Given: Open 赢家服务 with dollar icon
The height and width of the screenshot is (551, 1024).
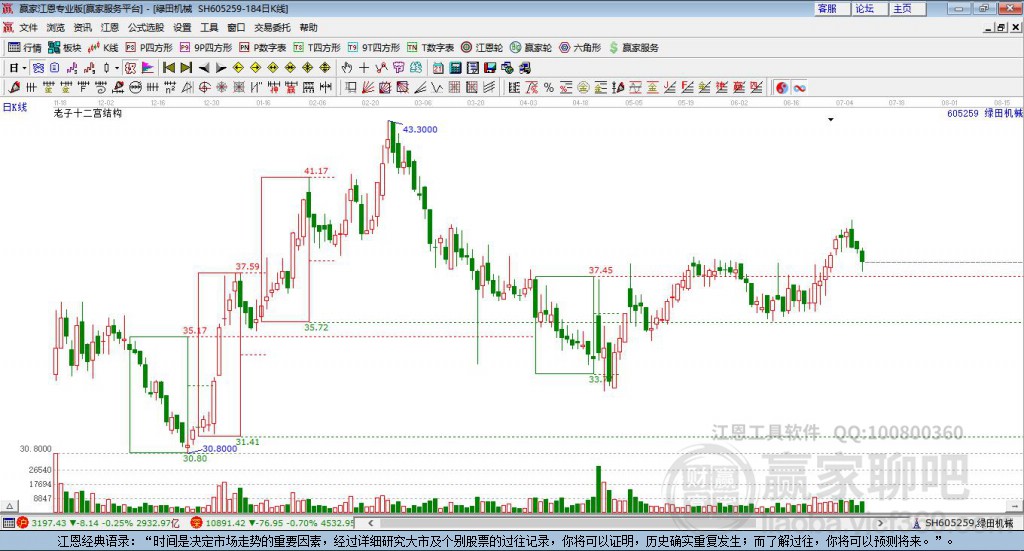Looking at the screenshot, I should pyautogui.click(x=633, y=48).
